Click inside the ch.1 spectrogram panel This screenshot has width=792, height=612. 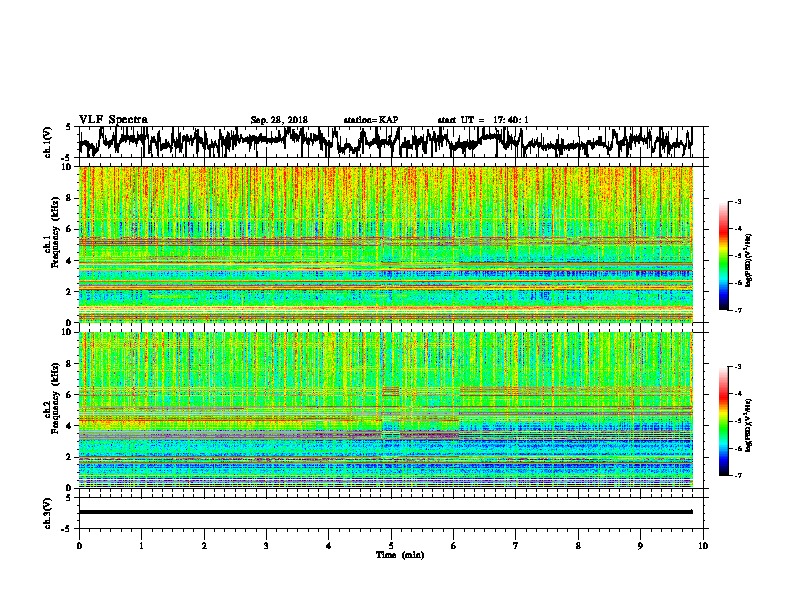386,244
